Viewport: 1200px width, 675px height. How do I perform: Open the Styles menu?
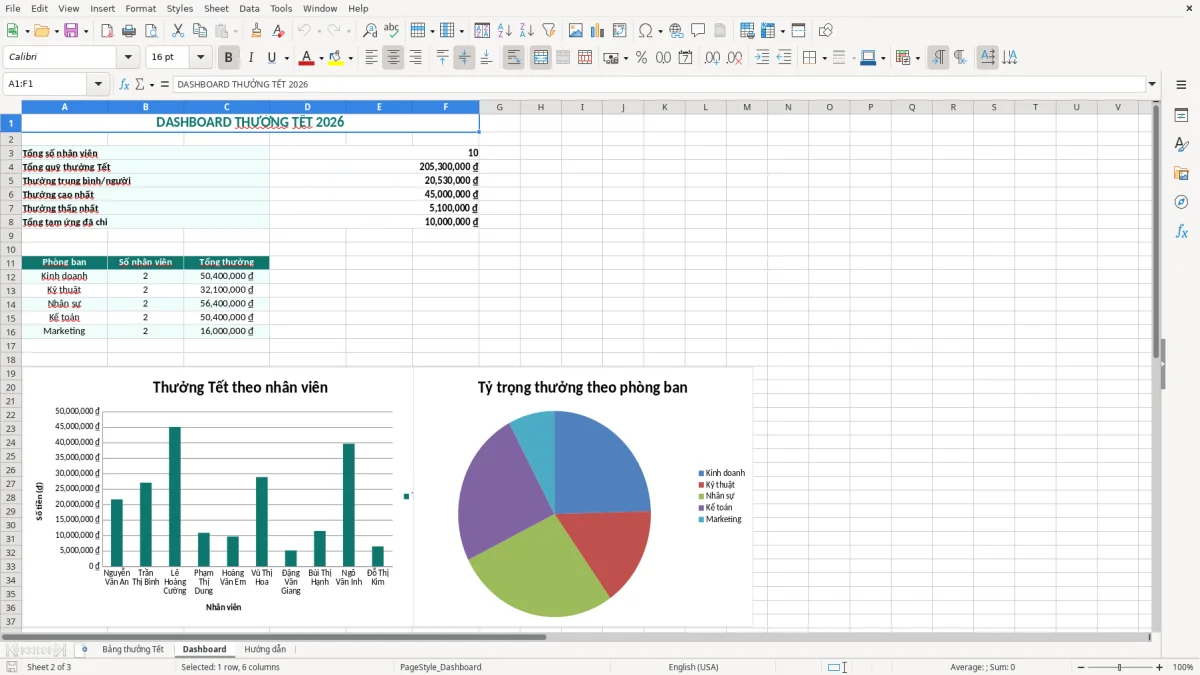click(180, 8)
